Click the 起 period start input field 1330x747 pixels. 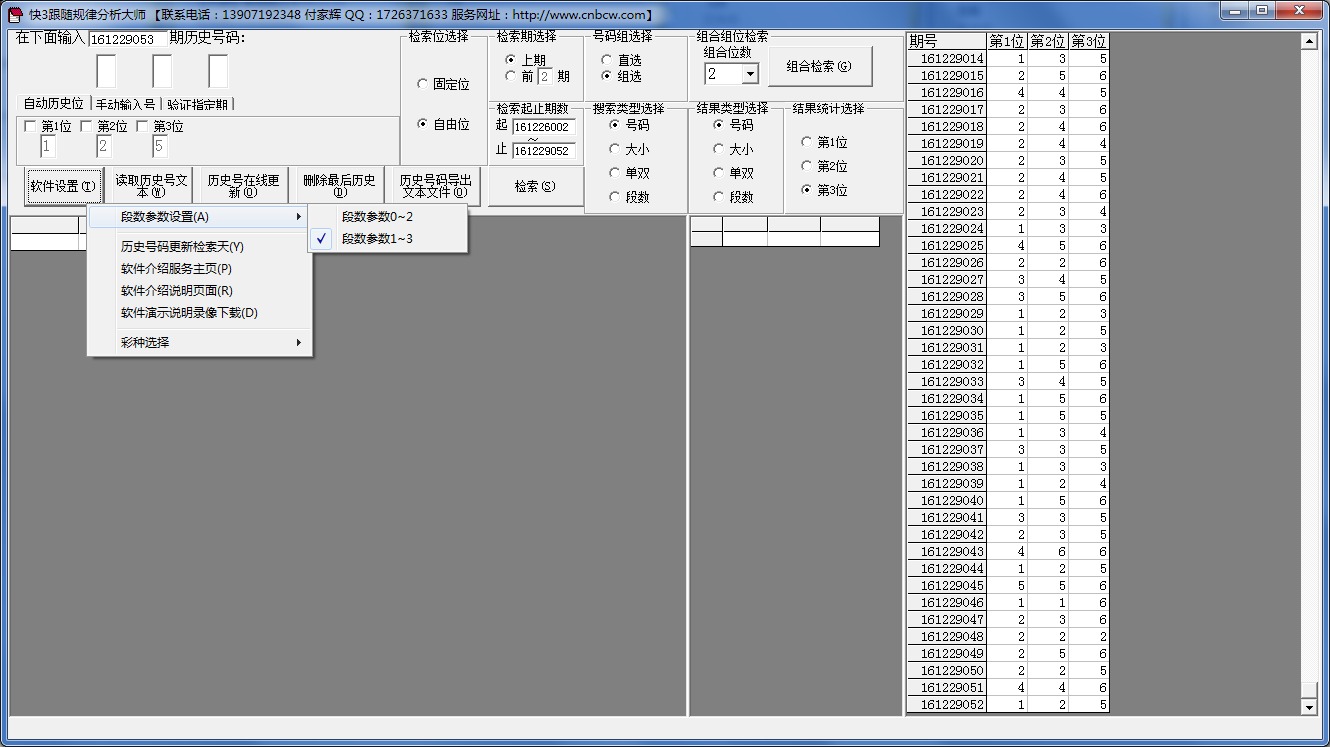tap(543, 127)
